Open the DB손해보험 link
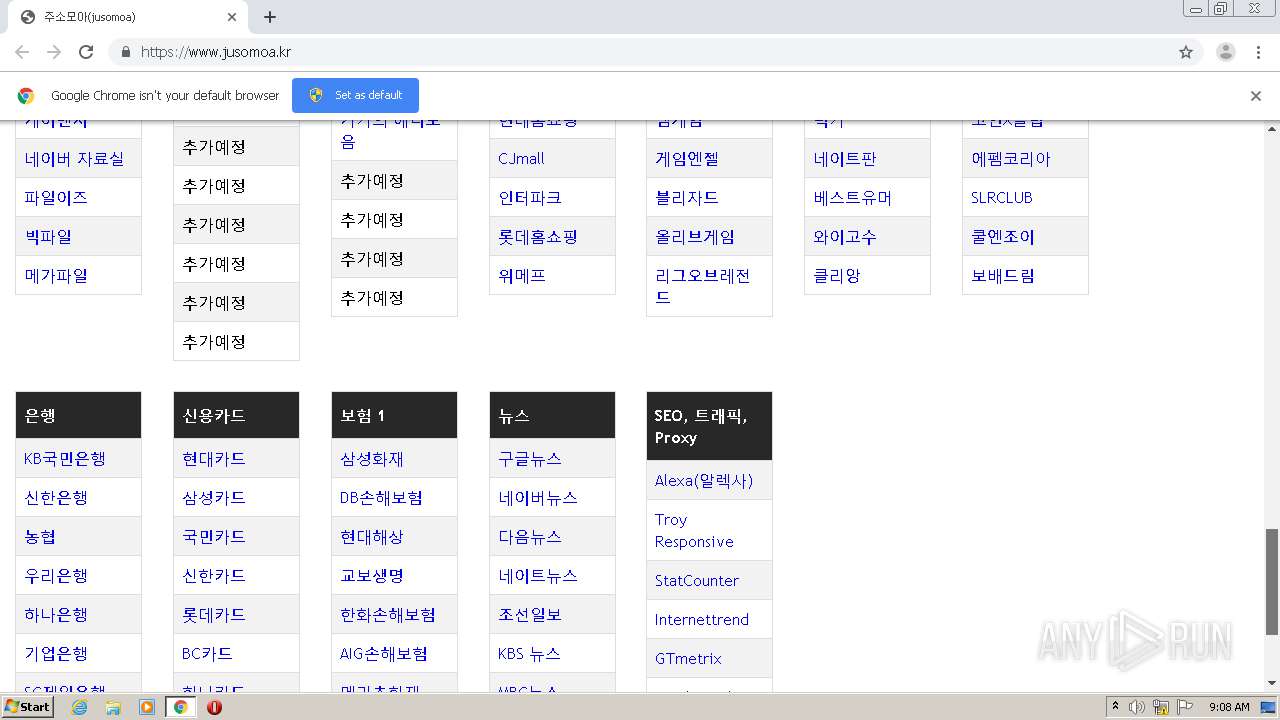Viewport: 1280px width, 720px height. tap(381, 498)
